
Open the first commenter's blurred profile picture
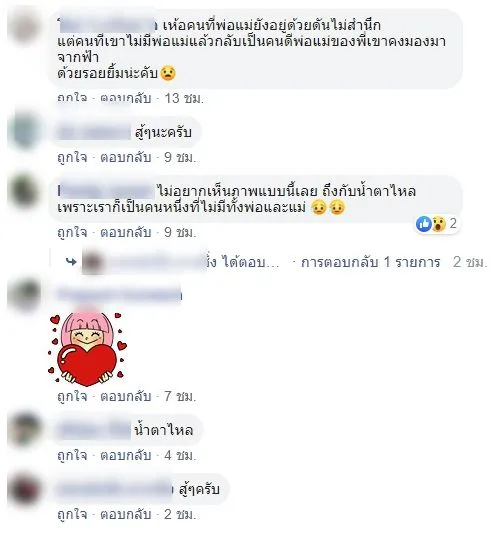[x=23, y=27]
